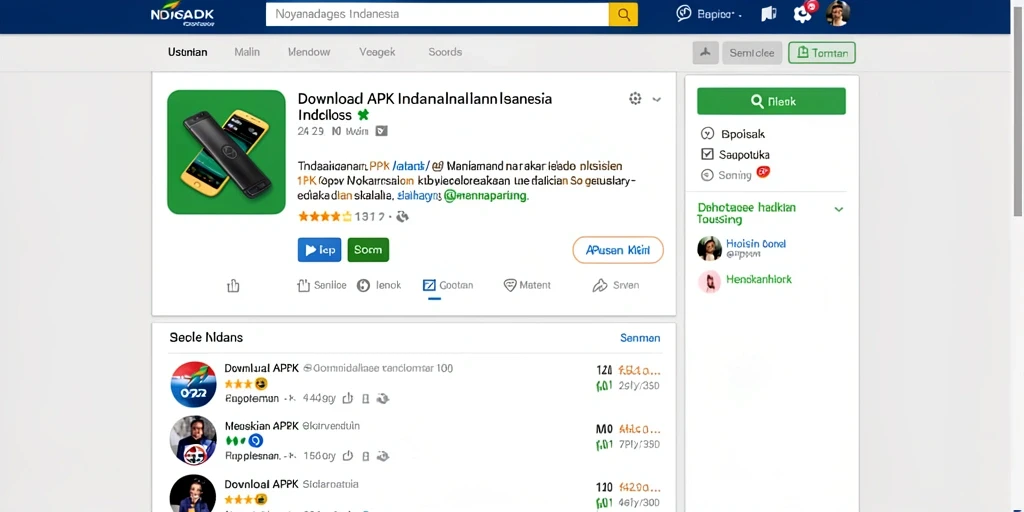
Task: Toggle the Saupotuka checkbox
Action: [707, 155]
